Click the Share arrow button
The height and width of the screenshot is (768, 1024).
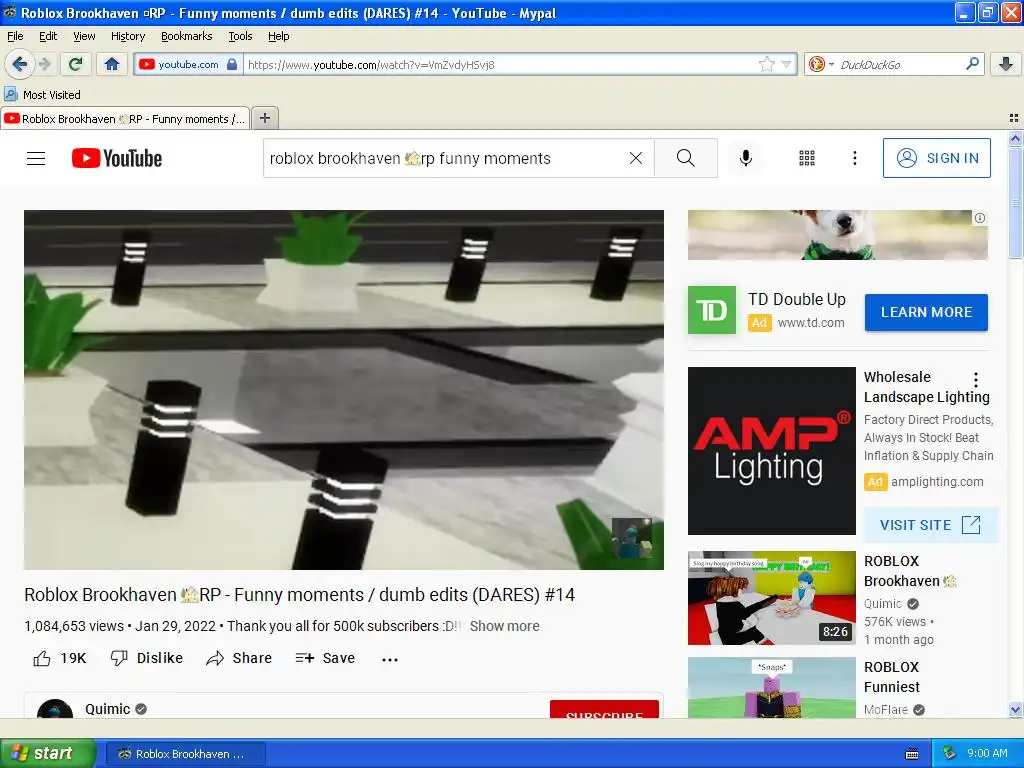tap(238, 658)
